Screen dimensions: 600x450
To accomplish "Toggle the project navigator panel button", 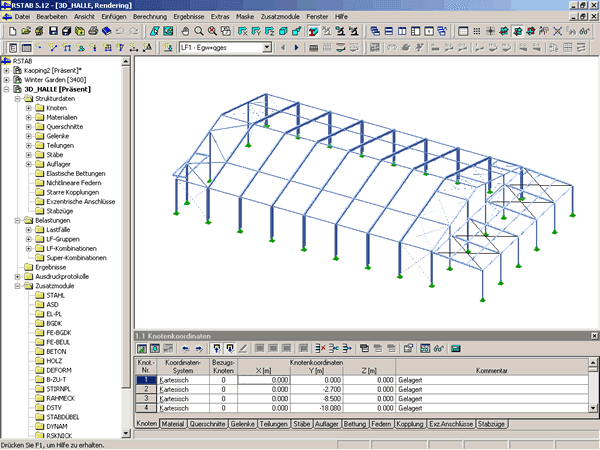I will (x=13, y=48).
